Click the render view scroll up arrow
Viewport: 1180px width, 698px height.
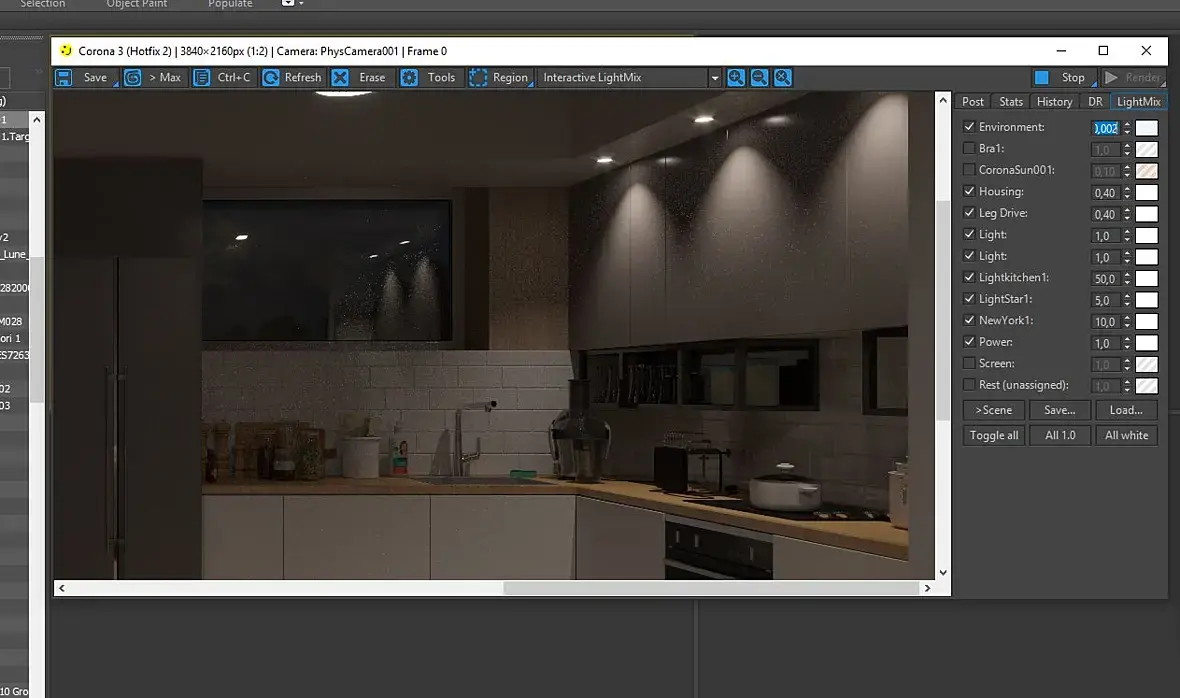(x=943, y=100)
